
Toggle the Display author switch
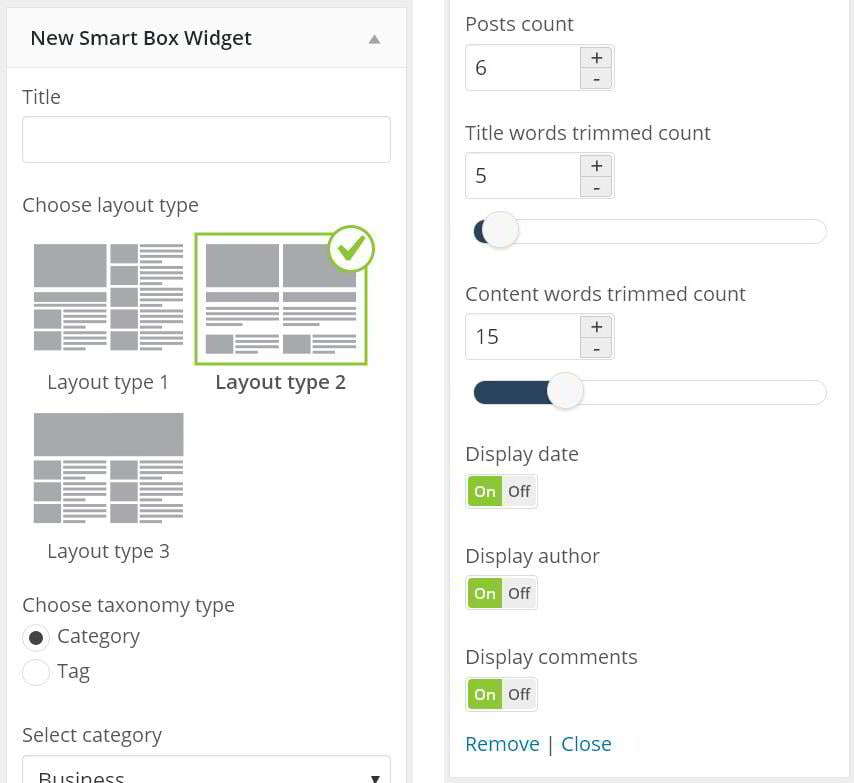502,593
